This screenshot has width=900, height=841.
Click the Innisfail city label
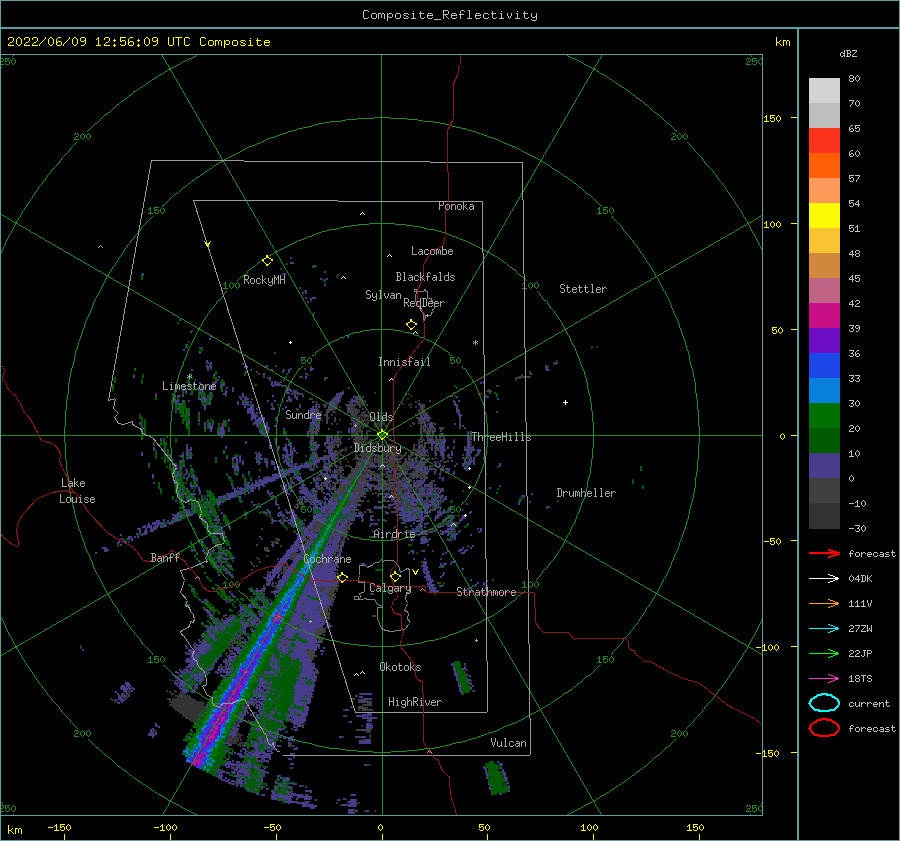point(404,362)
